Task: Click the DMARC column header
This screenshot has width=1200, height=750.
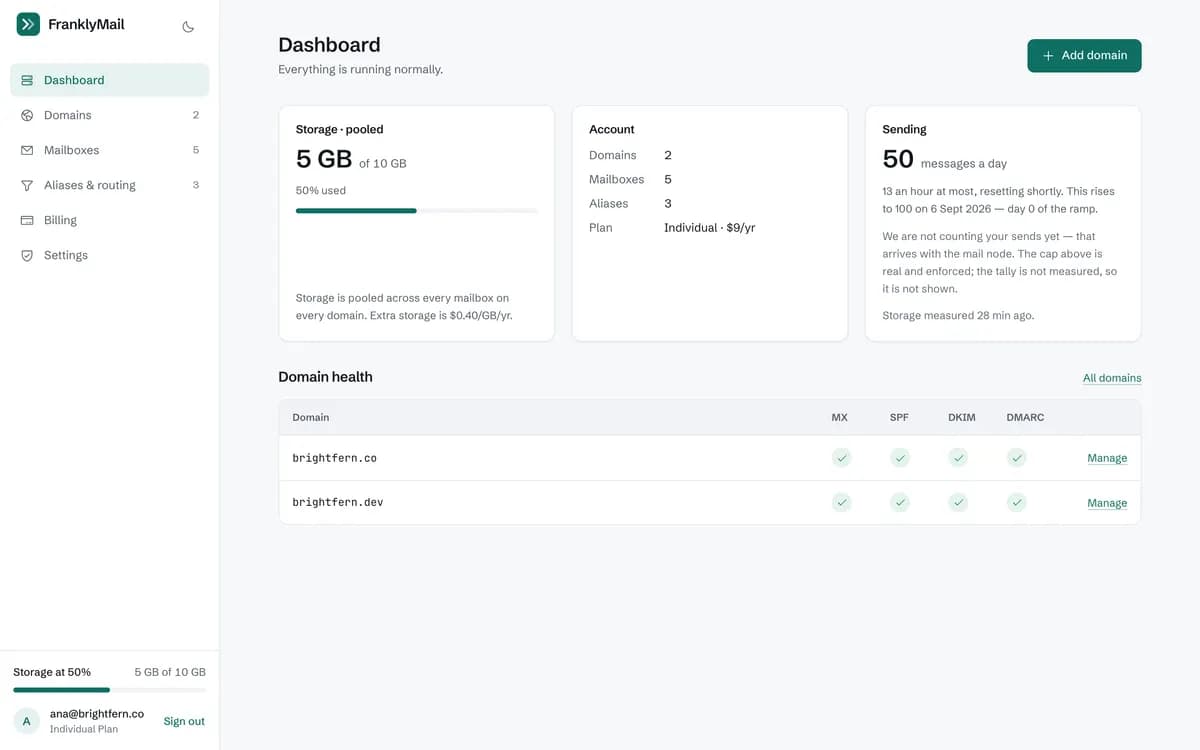Action: (1025, 417)
